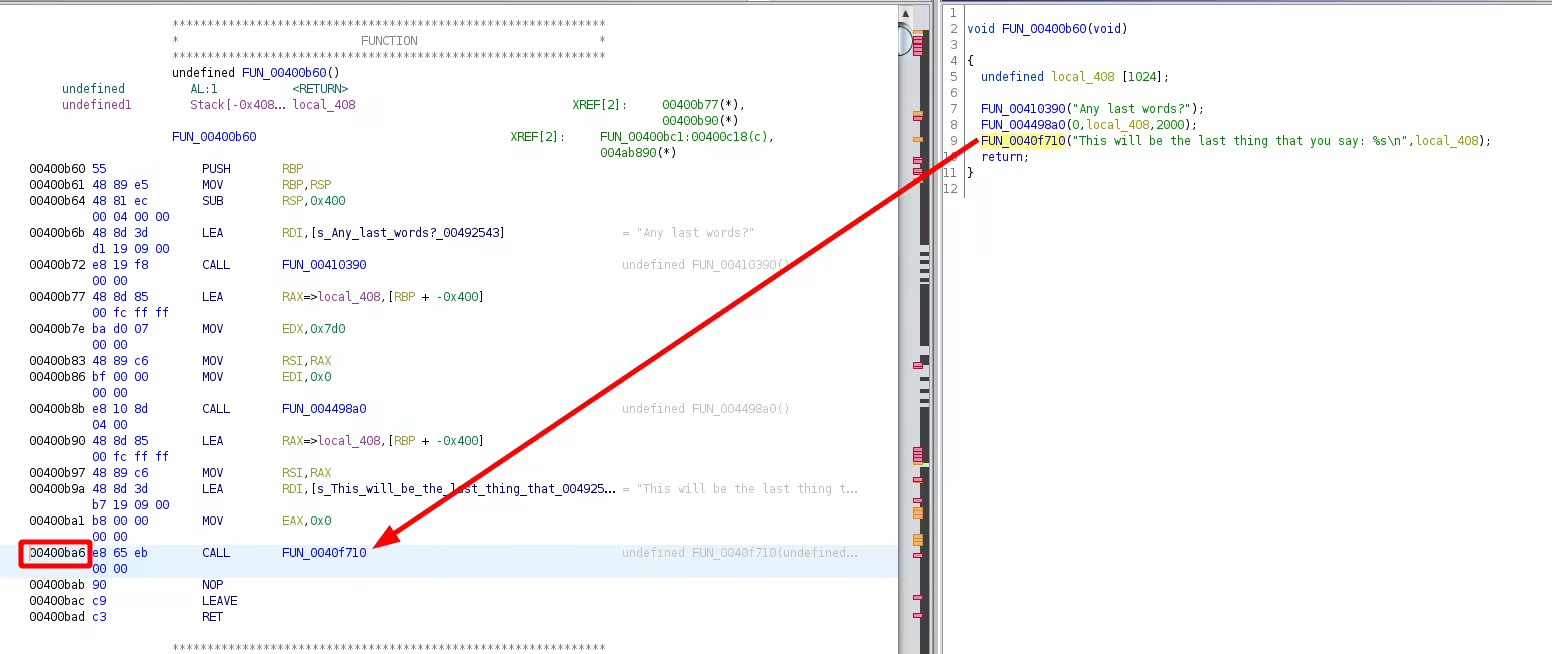This screenshot has height=654, width=1552.
Task: Select the RET instruction at 00400bad
Action: (x=212, y=617)
